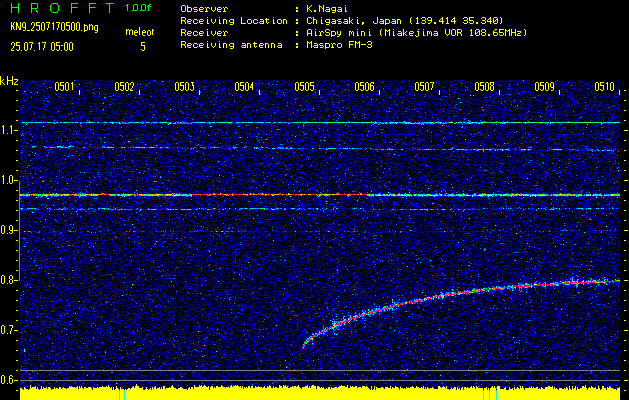This screenshot has height=400, width=629.
Task: Click the Receiving antenna label
Action: pyautogui.click(x=231, y=45)
